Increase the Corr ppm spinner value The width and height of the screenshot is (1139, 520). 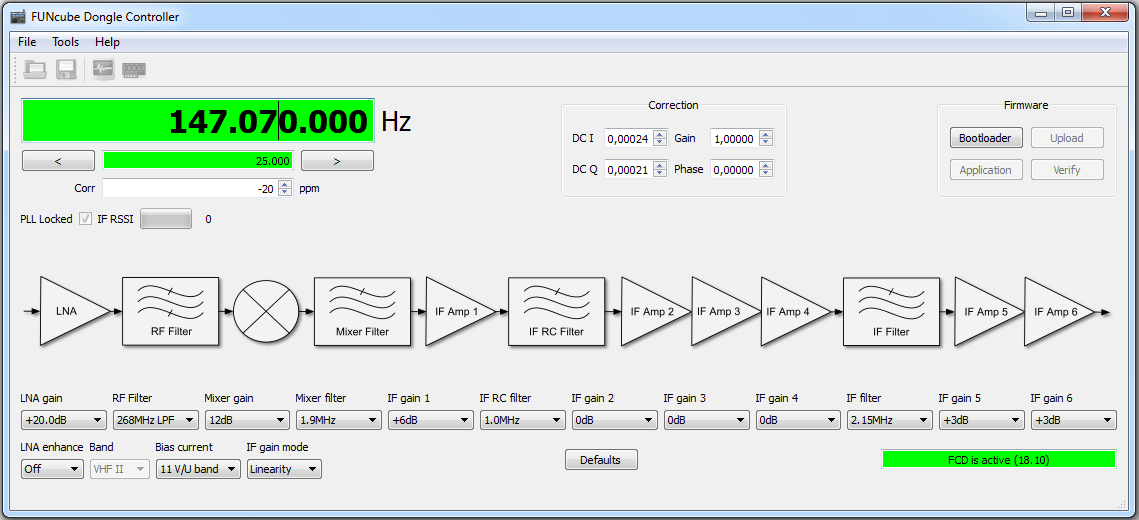(x=285, y=184)
